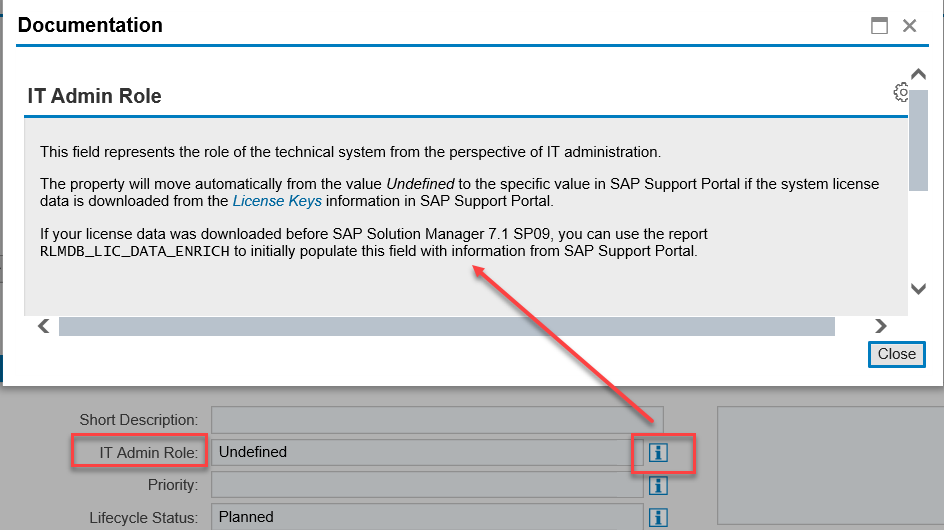
Task: Open info help for IT Admin Role
Action: (x=658, y=452)
